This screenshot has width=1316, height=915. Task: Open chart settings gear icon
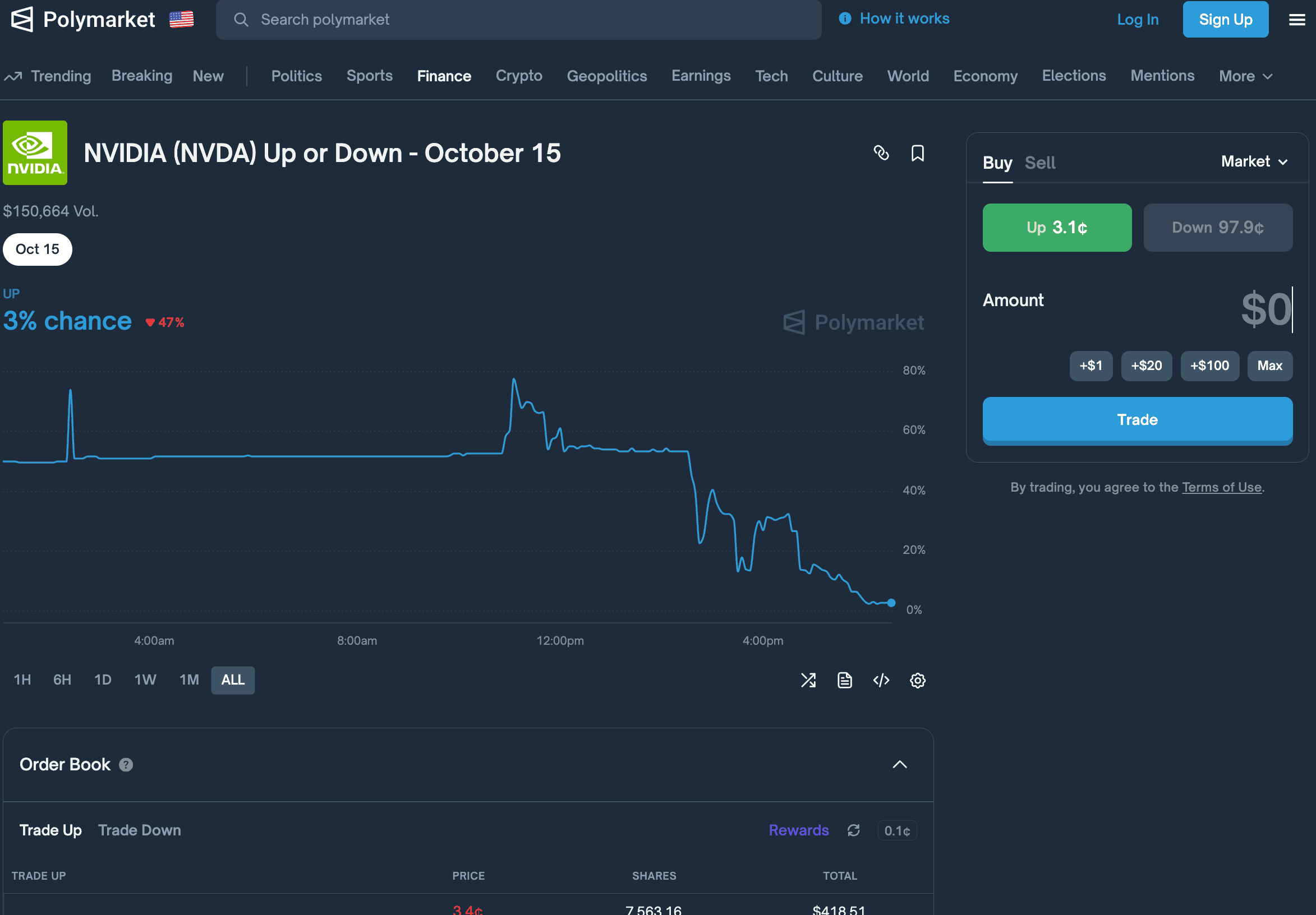point(917,680)
